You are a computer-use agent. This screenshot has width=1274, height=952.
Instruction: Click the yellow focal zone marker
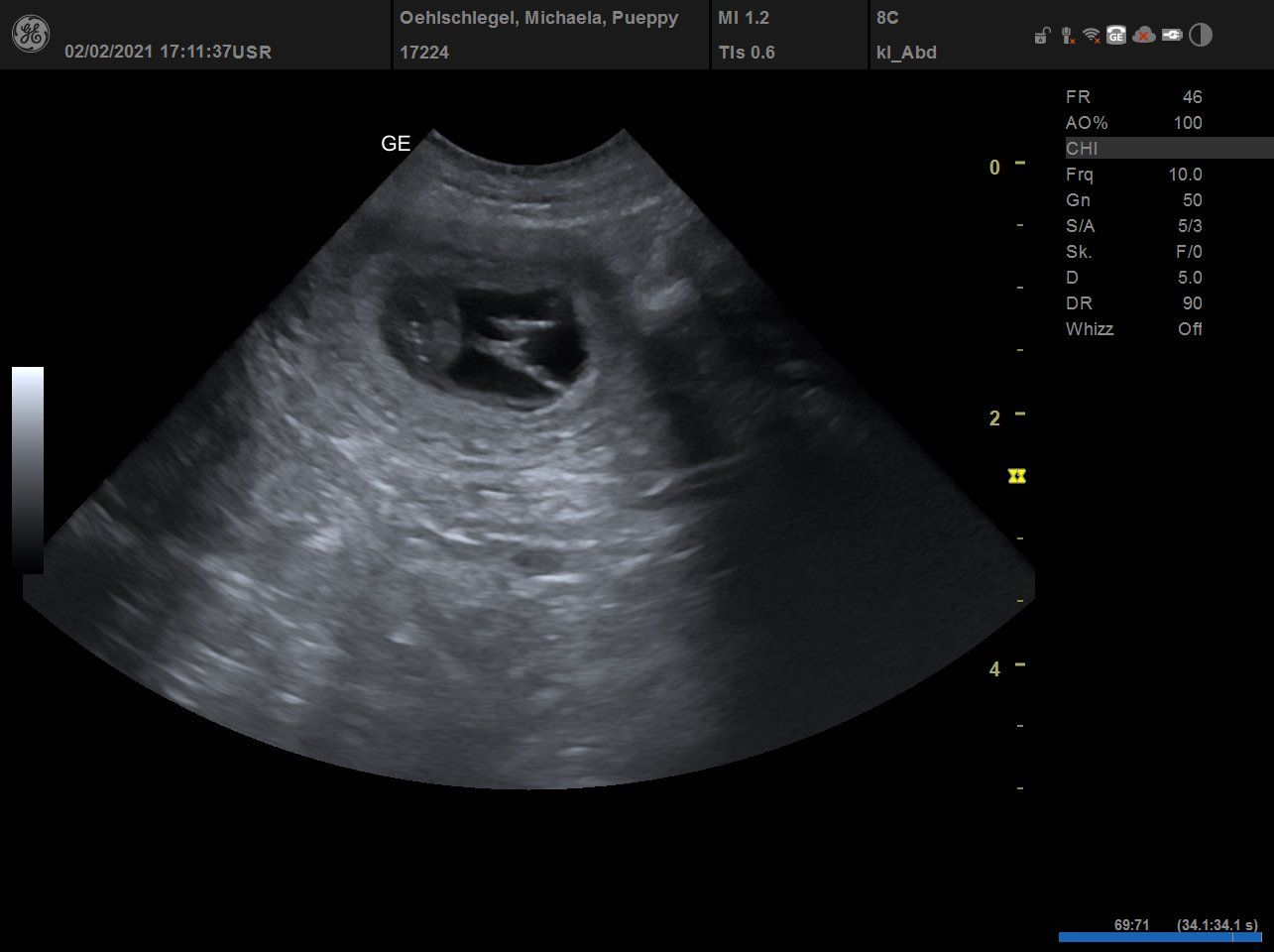(1016, 477)
